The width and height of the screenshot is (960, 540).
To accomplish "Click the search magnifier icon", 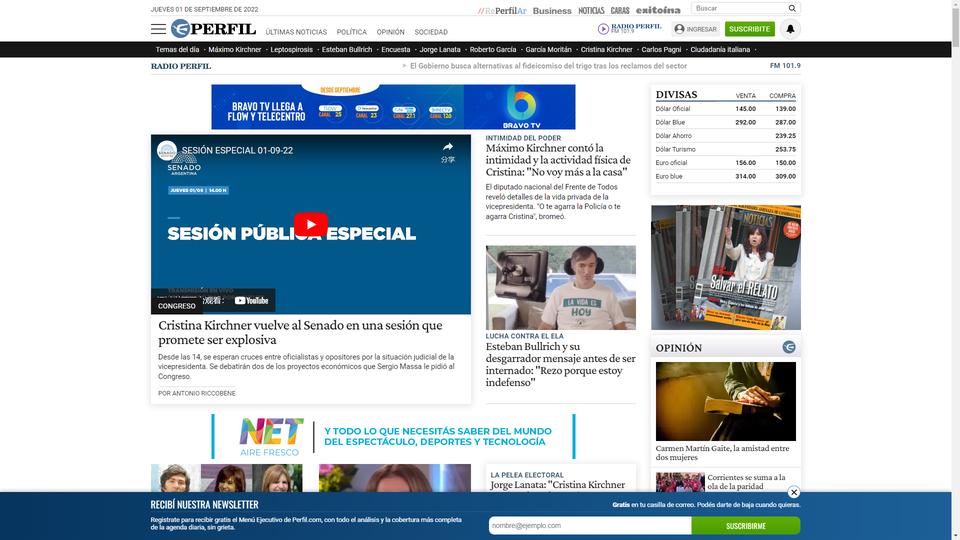I will click(x=792, y=9).
